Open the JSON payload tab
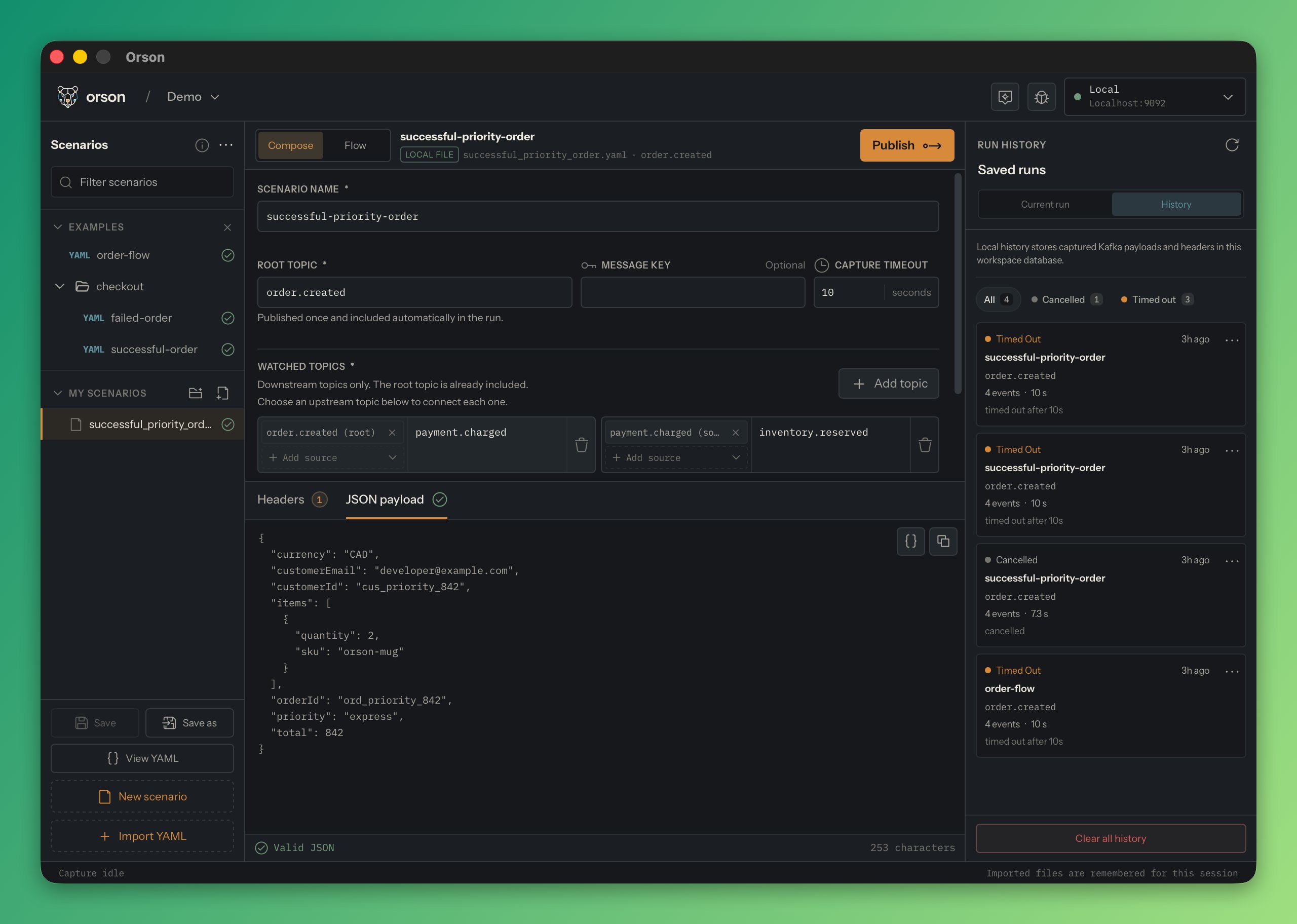1297x924 pixels. pyautogui.click(x=396, y=499)
